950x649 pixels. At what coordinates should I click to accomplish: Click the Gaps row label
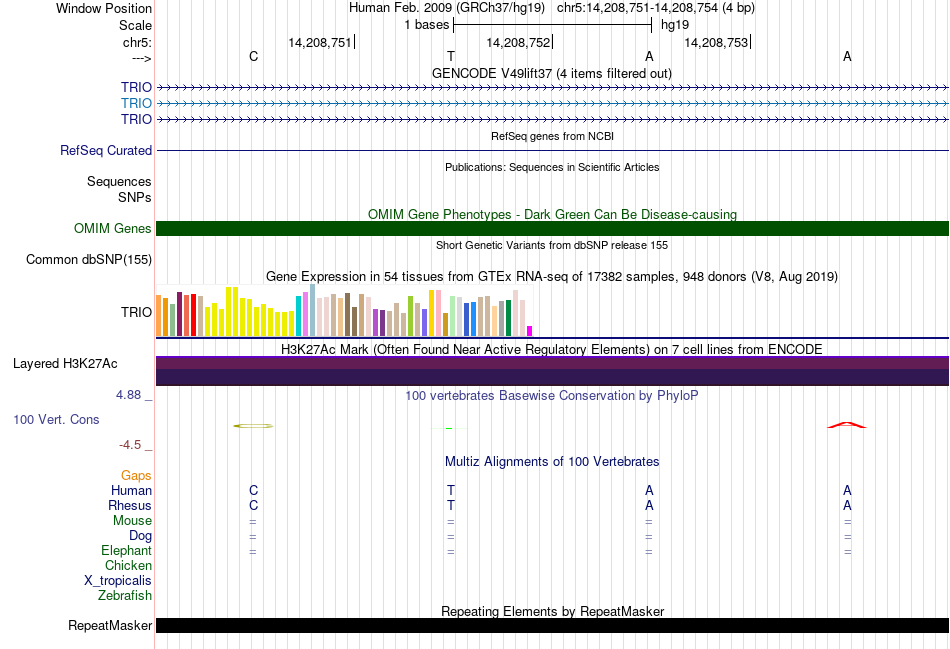coord(136,476)
